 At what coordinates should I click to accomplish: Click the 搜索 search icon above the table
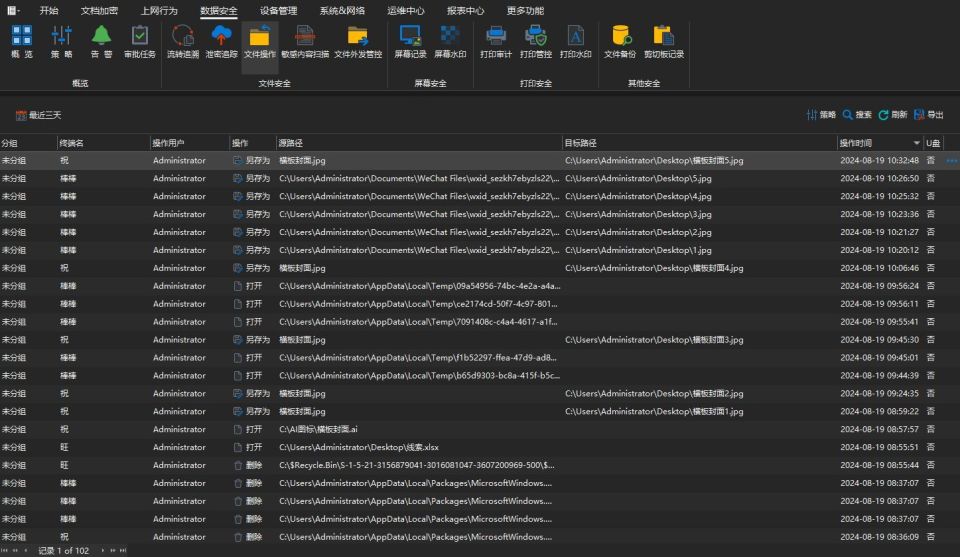[x=857, y=114]
